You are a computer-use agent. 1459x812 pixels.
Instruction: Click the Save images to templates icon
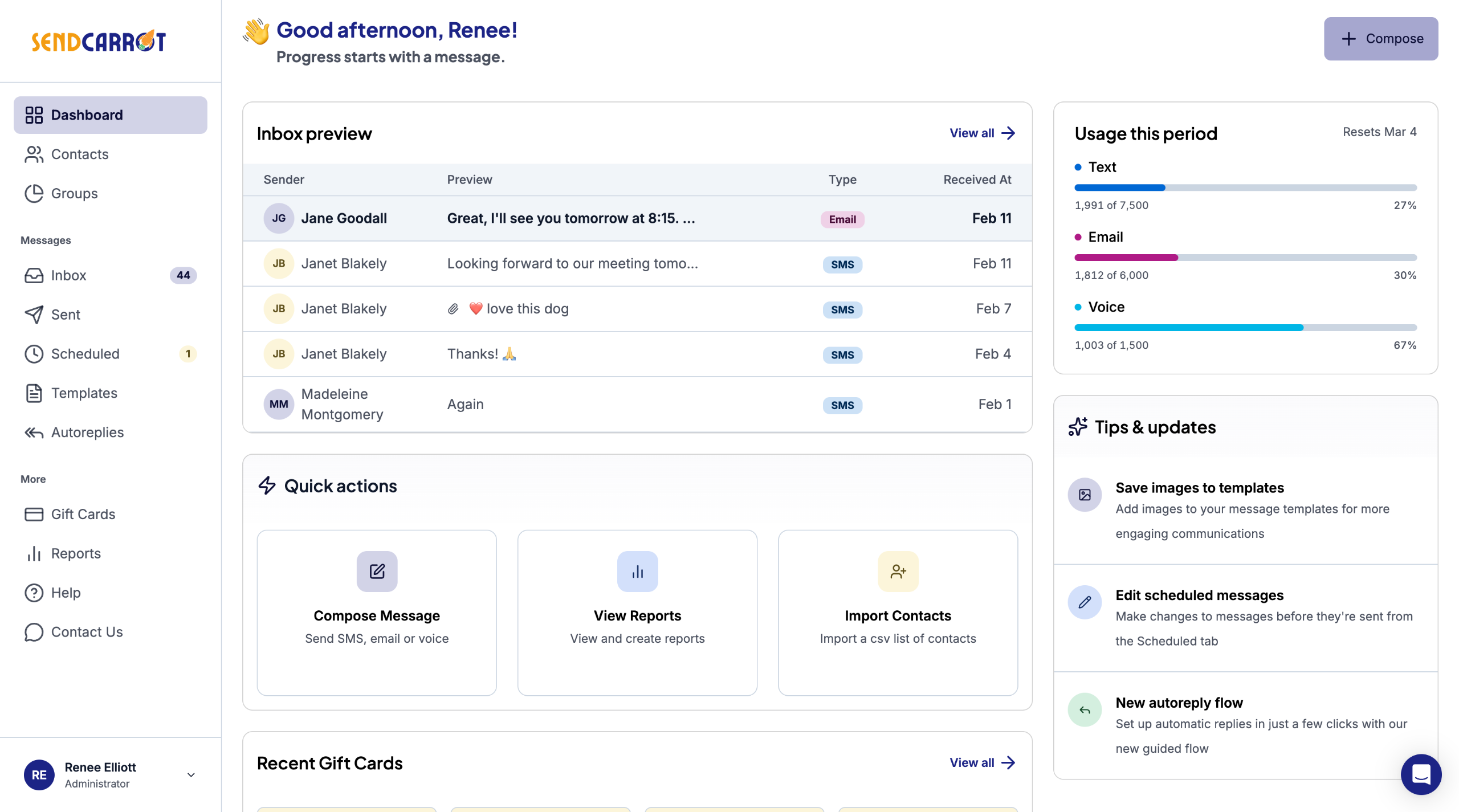pos(1085,494)
